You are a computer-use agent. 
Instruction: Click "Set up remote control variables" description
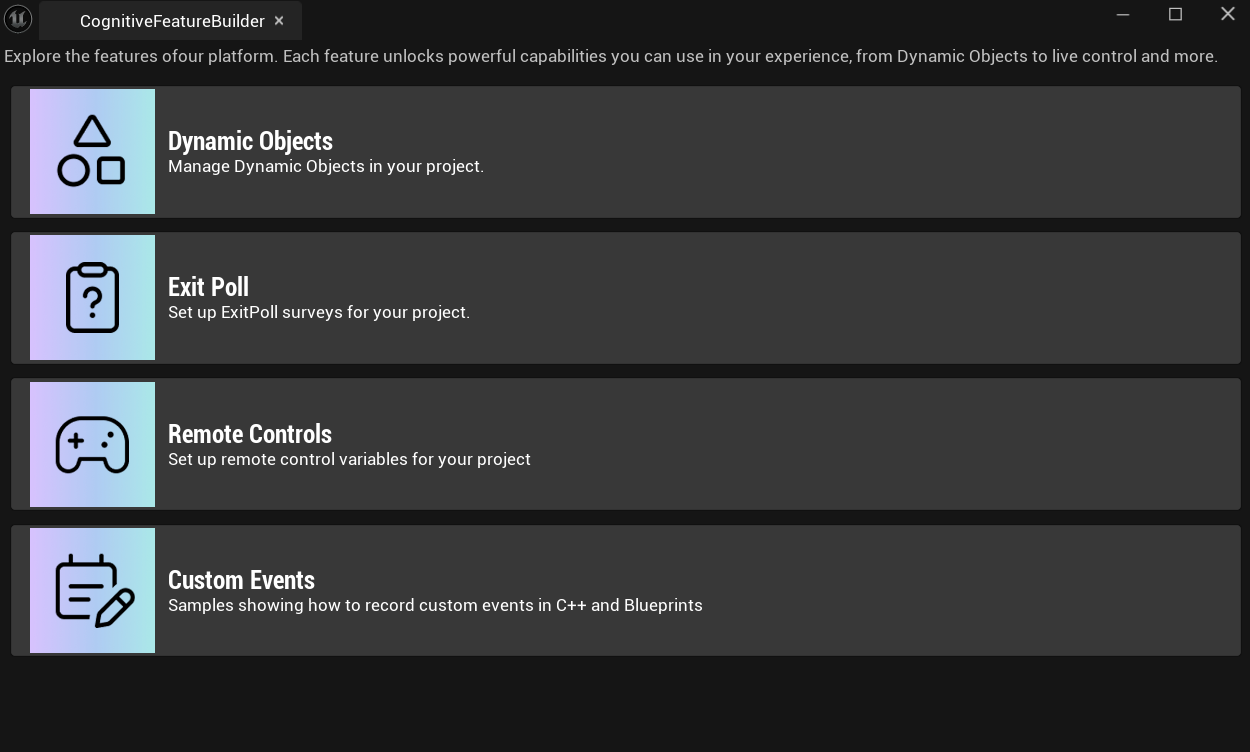(349, 459)
